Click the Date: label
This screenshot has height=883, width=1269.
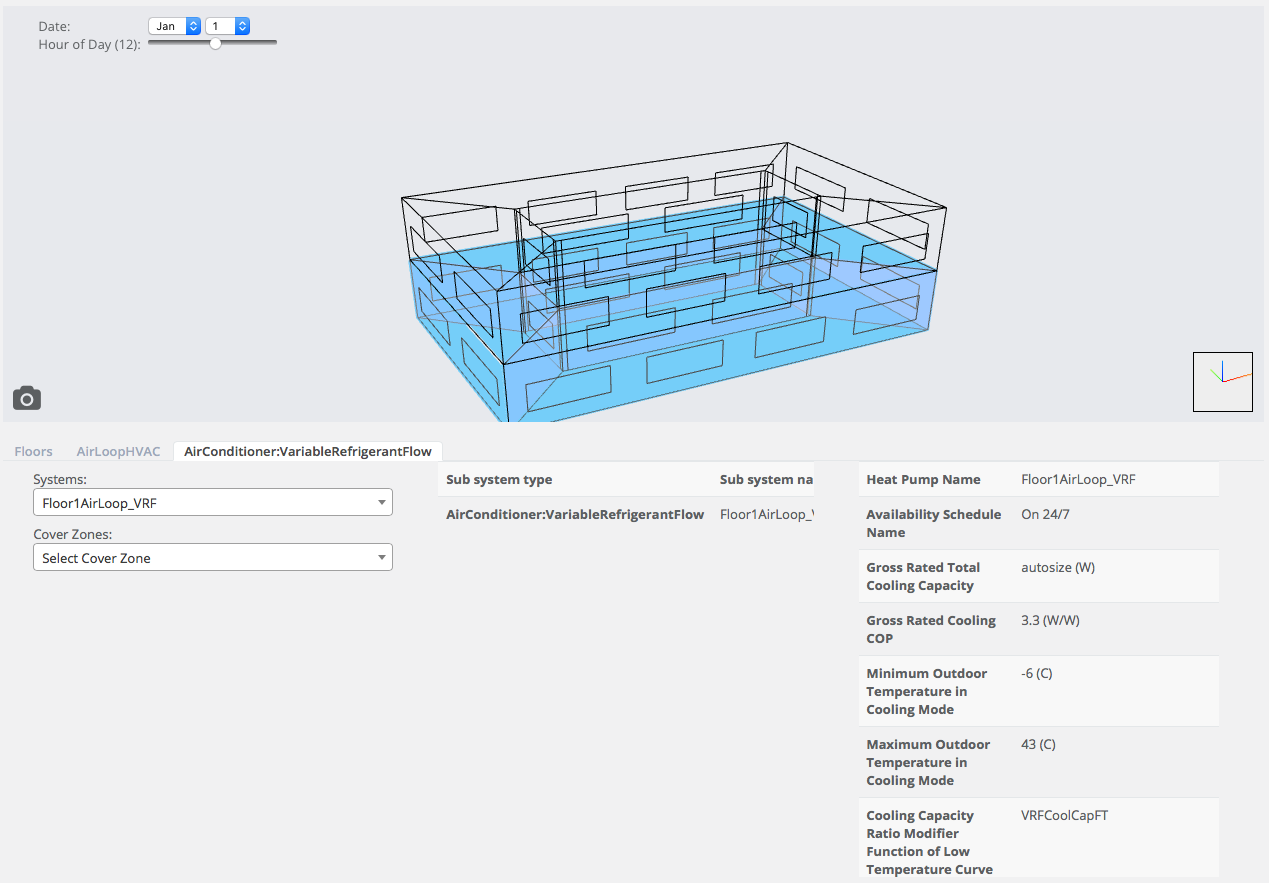(54, 27)
